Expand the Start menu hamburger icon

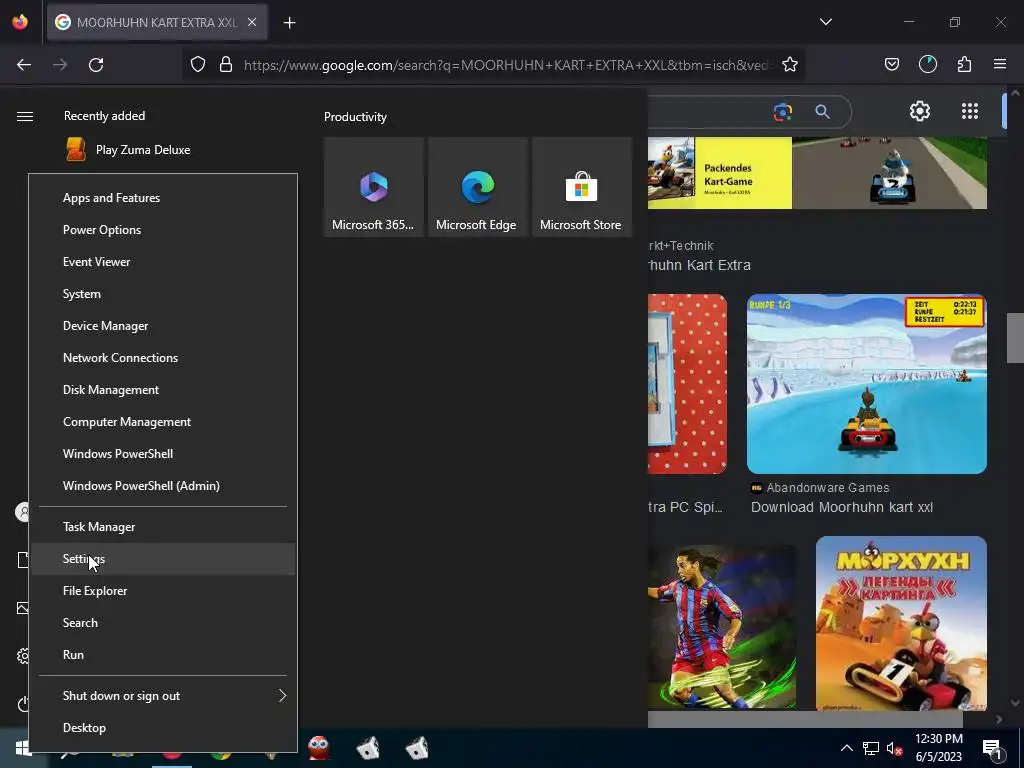point(25,116)
